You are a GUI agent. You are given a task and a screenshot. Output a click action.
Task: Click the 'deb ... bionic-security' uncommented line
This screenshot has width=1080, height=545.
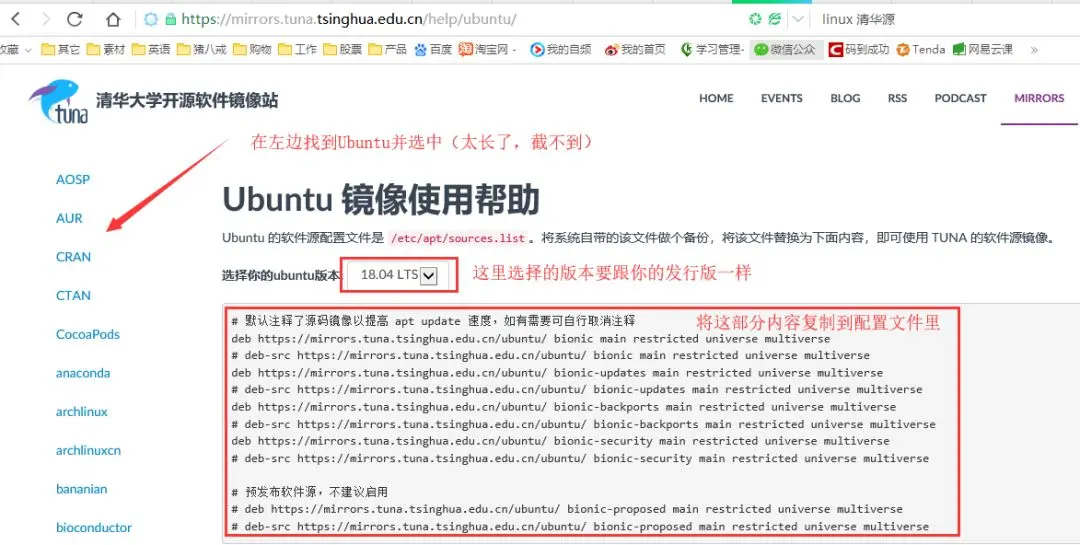(x=560, y=441)
